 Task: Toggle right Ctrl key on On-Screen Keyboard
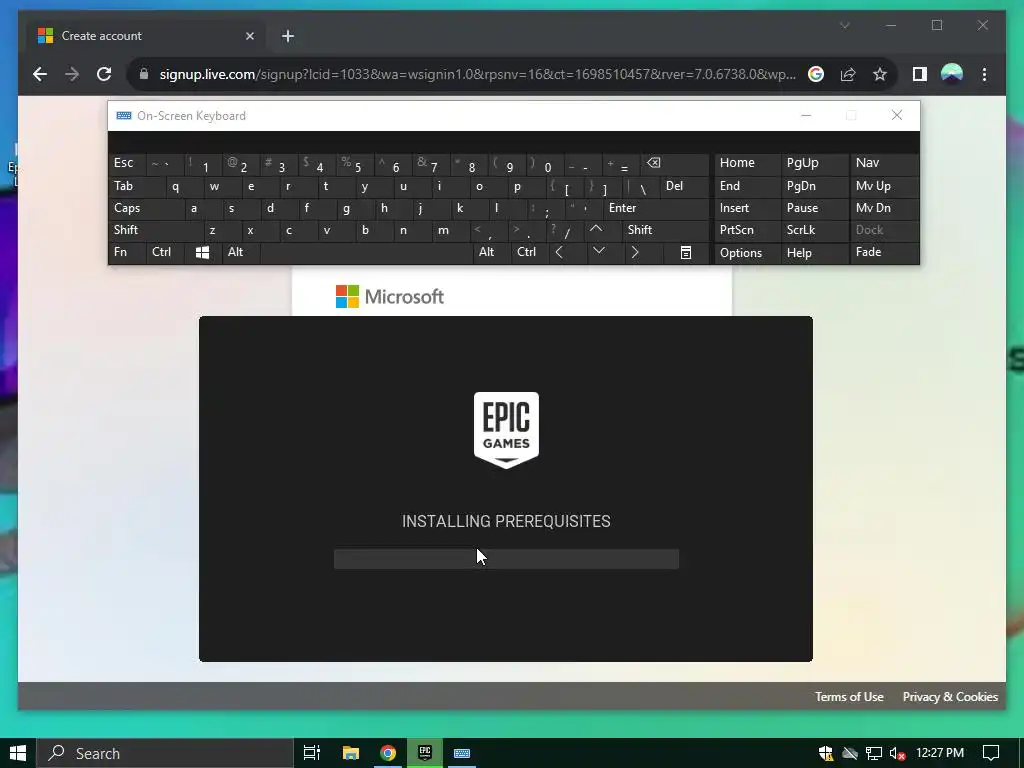529,252
